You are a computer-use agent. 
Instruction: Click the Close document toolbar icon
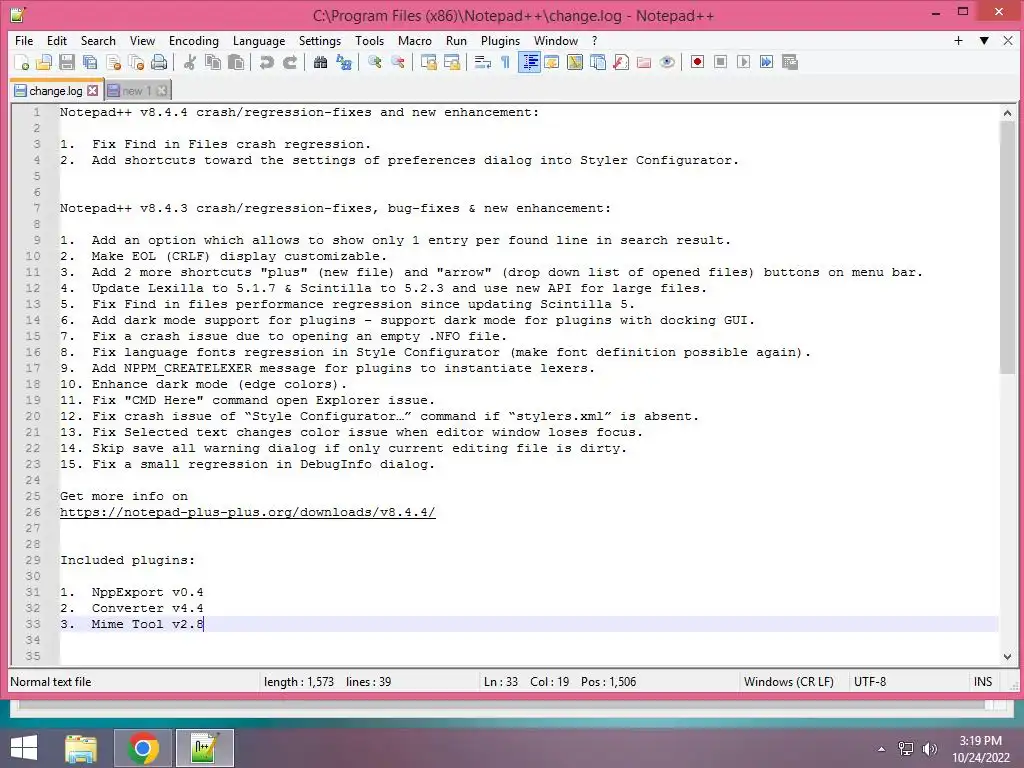click(x=114, y=62)
